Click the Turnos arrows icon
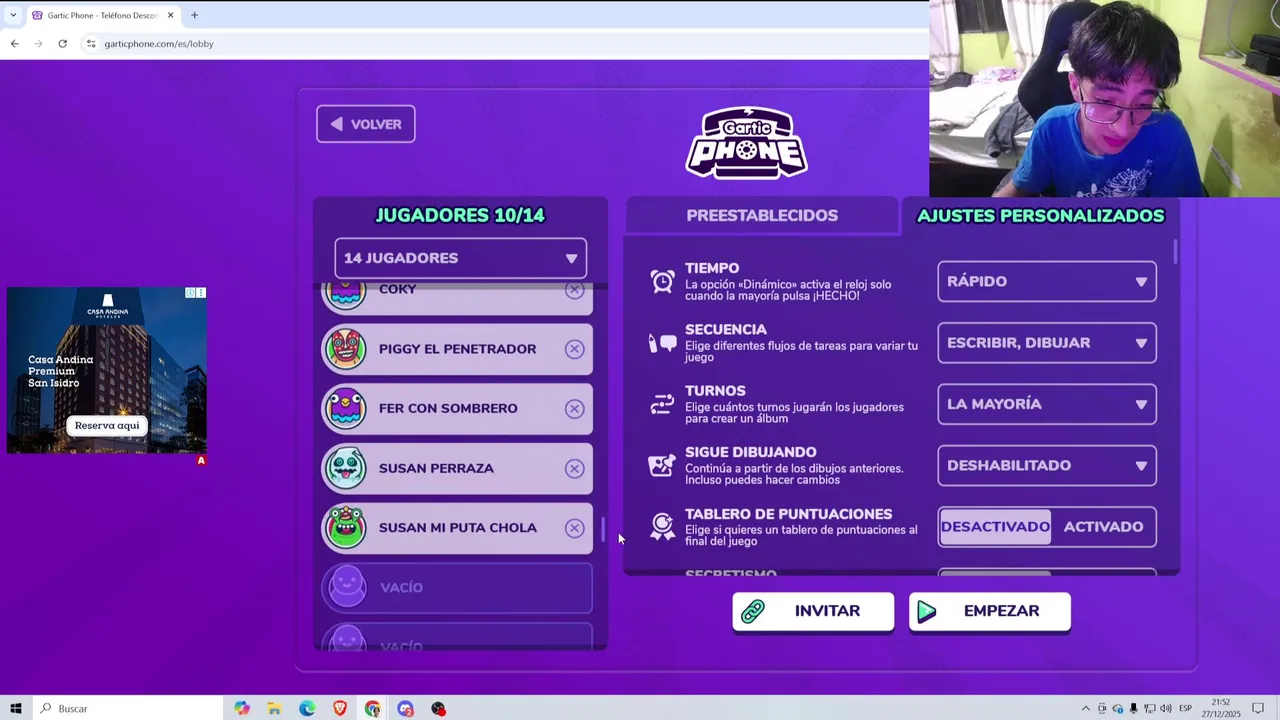Screen dimensions: 1280x720 pyautogui.click(x=662, y=404)
